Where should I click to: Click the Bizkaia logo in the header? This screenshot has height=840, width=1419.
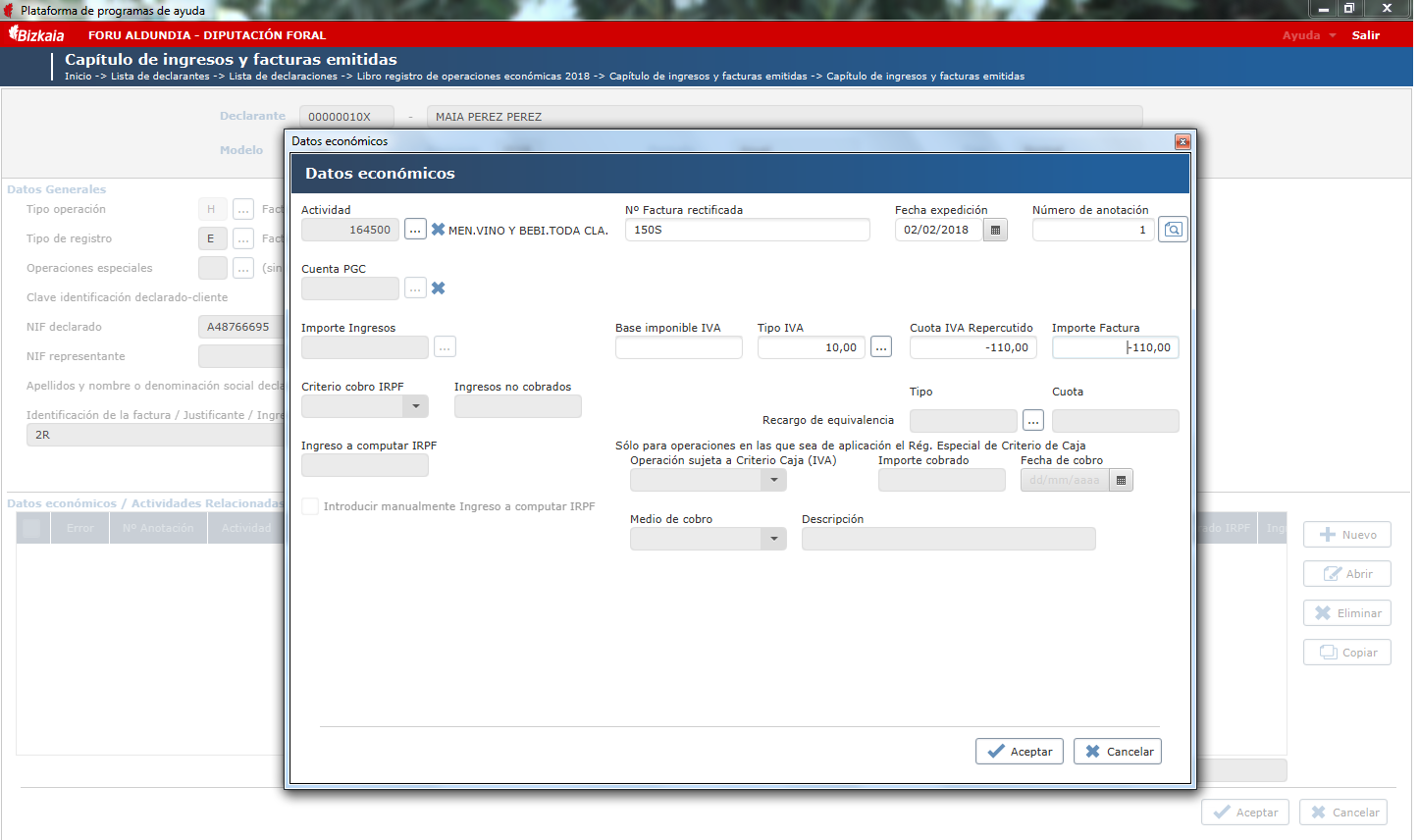[37, 34]
